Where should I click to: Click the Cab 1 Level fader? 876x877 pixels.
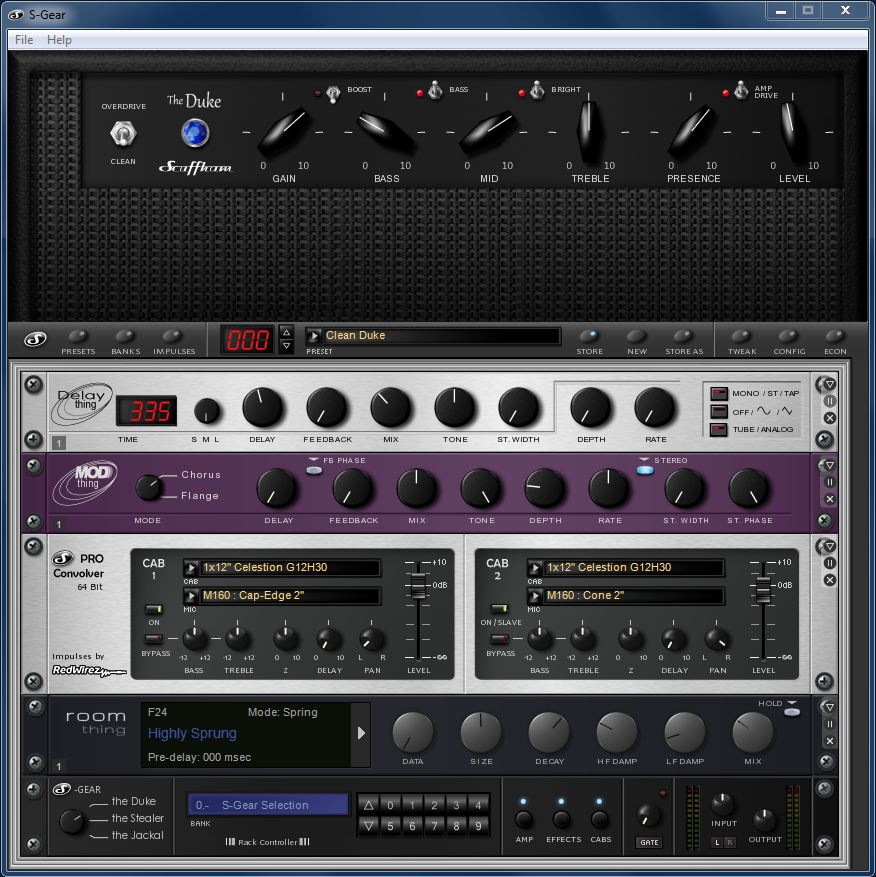coord(418,586)
